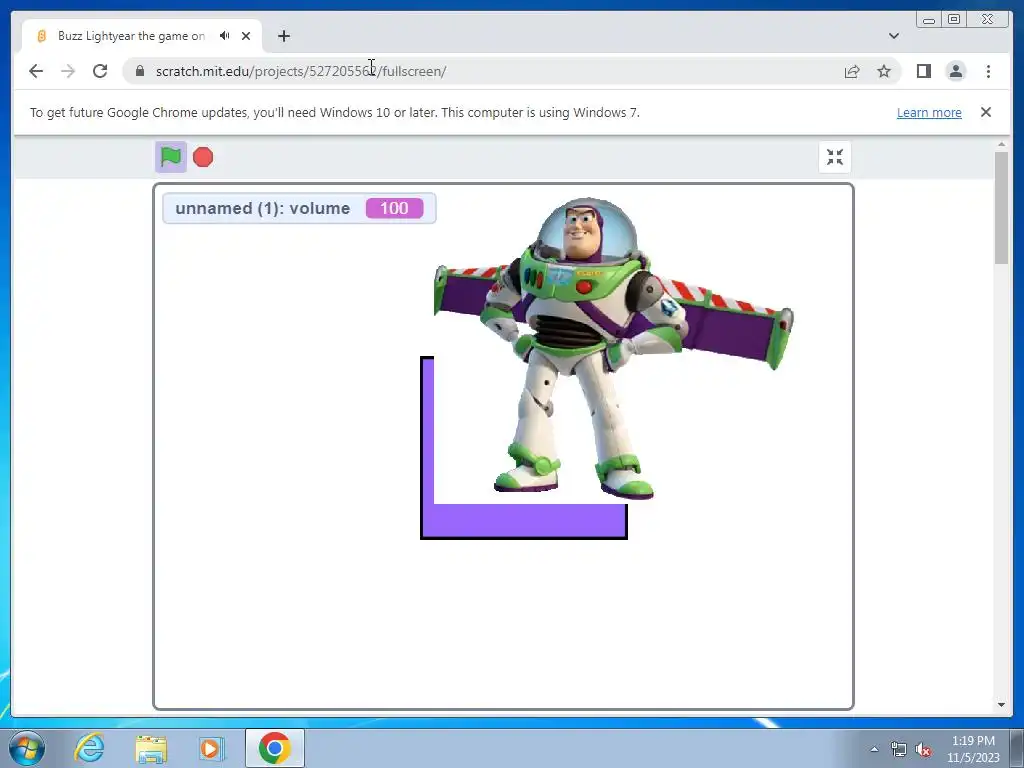
Task: Click the purple 100 volume value
Action: click(x=394, y=208)
